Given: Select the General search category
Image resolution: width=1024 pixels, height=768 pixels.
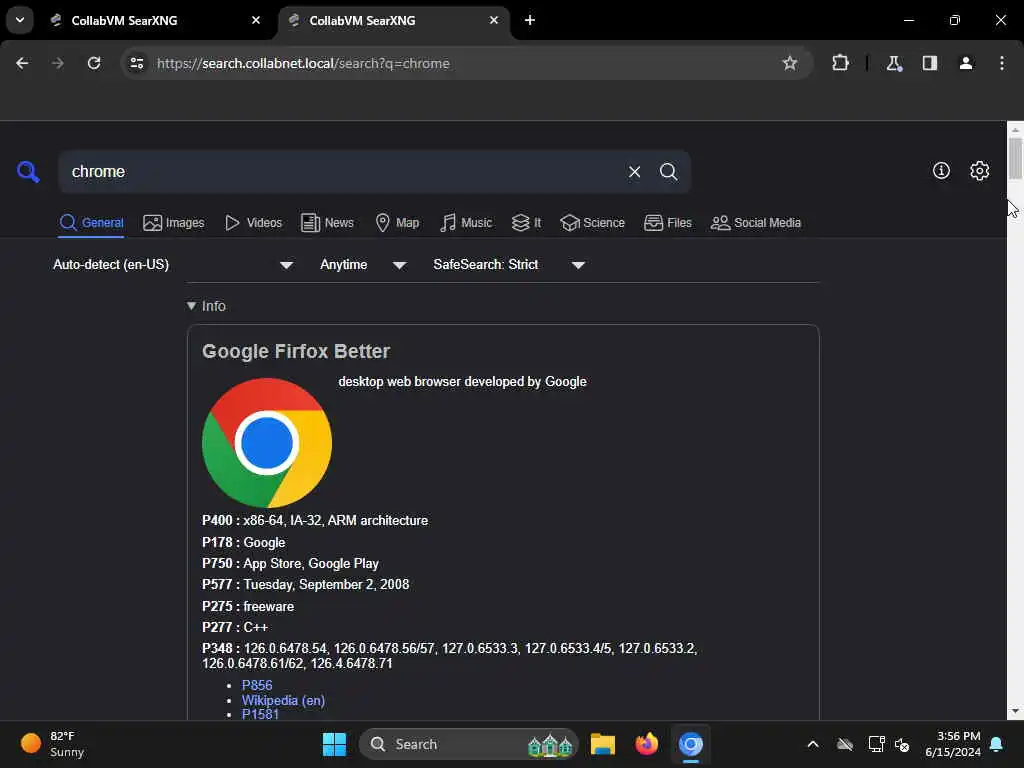Looking at the screenshot, I should 91,223.
